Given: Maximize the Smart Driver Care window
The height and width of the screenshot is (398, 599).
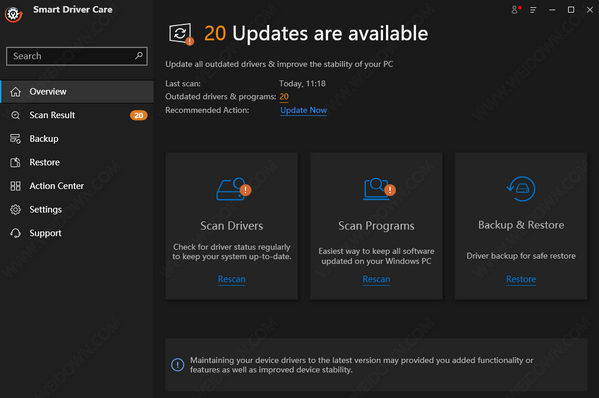Looking at the screenshot, I should tap(571, 10).
